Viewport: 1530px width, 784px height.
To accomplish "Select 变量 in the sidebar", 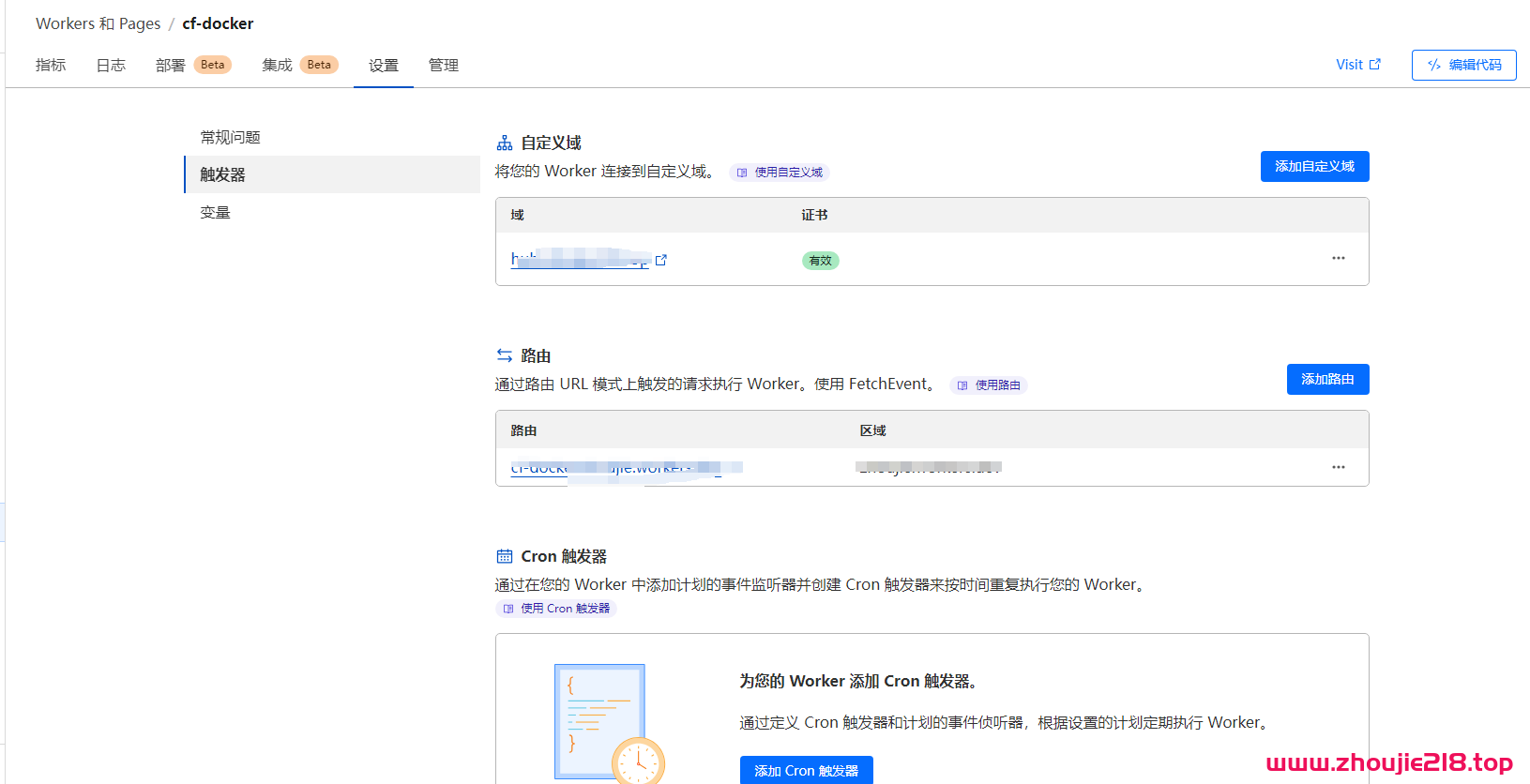I will pyautogui.click(x=215, y=212).
